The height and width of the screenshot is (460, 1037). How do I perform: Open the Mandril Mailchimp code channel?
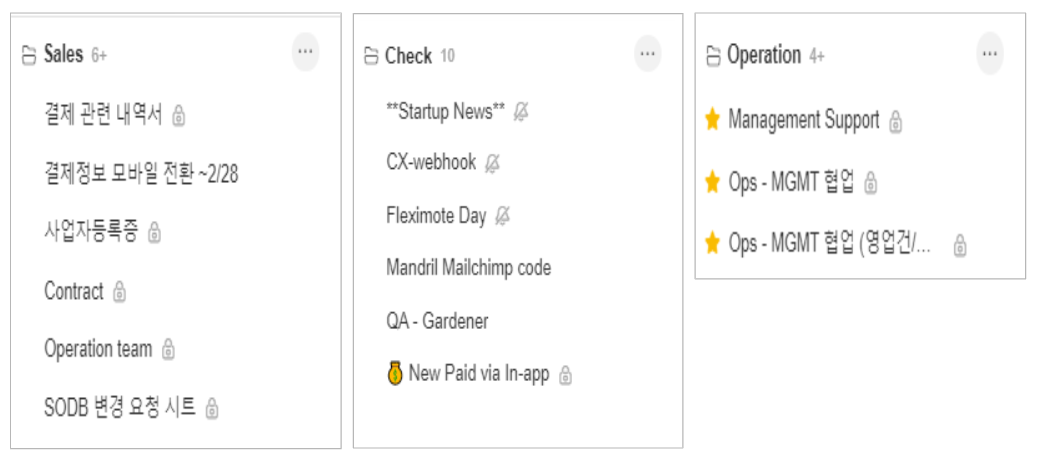tap(468, 268)
